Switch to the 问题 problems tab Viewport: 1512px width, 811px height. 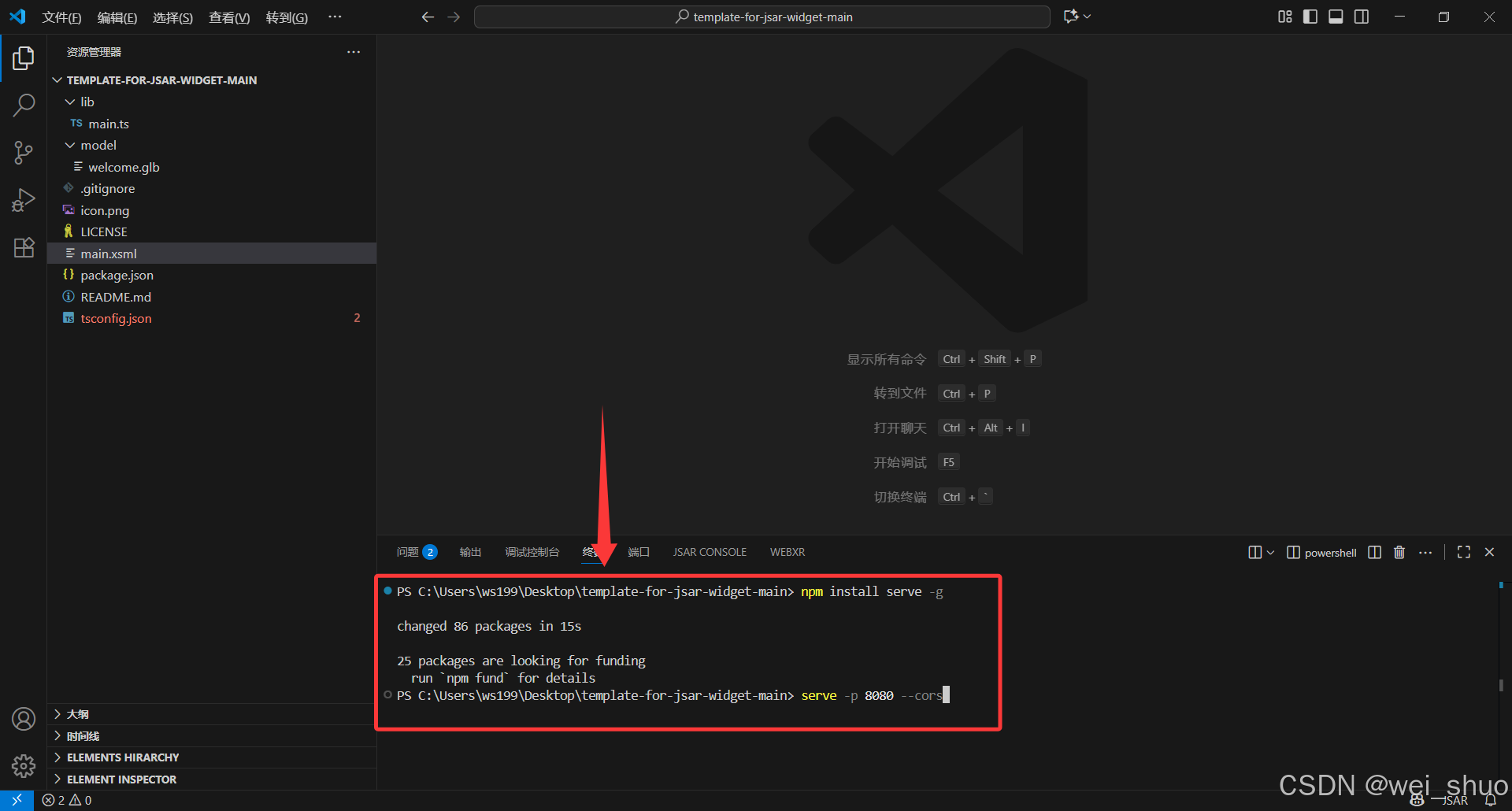click(416, 552)
